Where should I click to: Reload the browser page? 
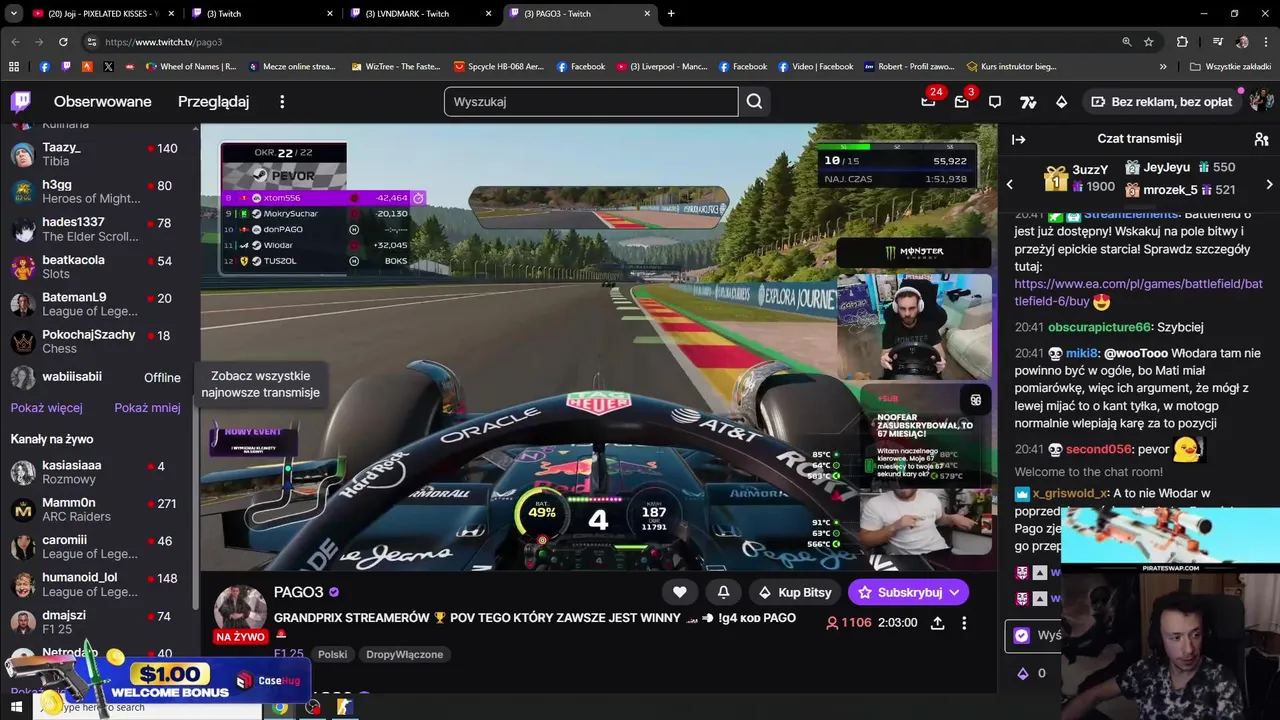[63, 42]
